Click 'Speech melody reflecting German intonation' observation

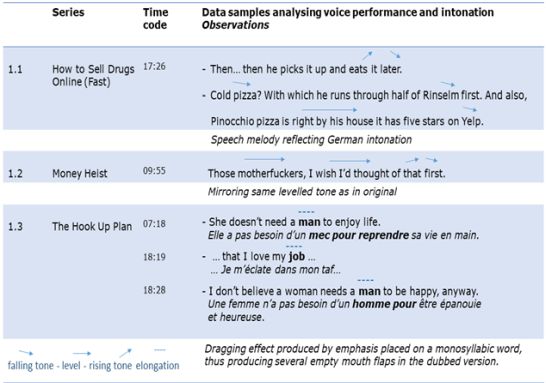[311, 140]
